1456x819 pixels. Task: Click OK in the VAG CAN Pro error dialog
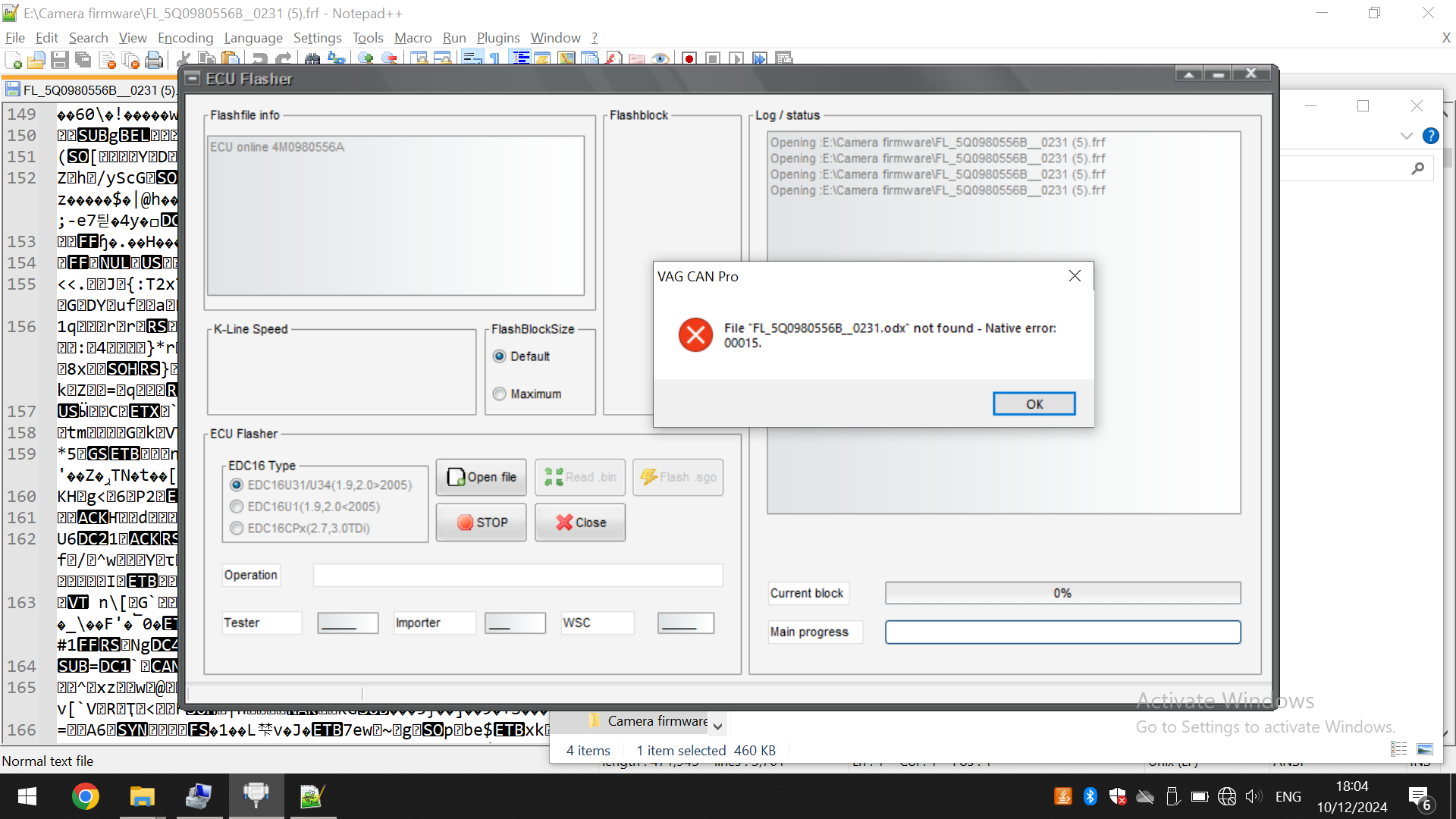1034,404
